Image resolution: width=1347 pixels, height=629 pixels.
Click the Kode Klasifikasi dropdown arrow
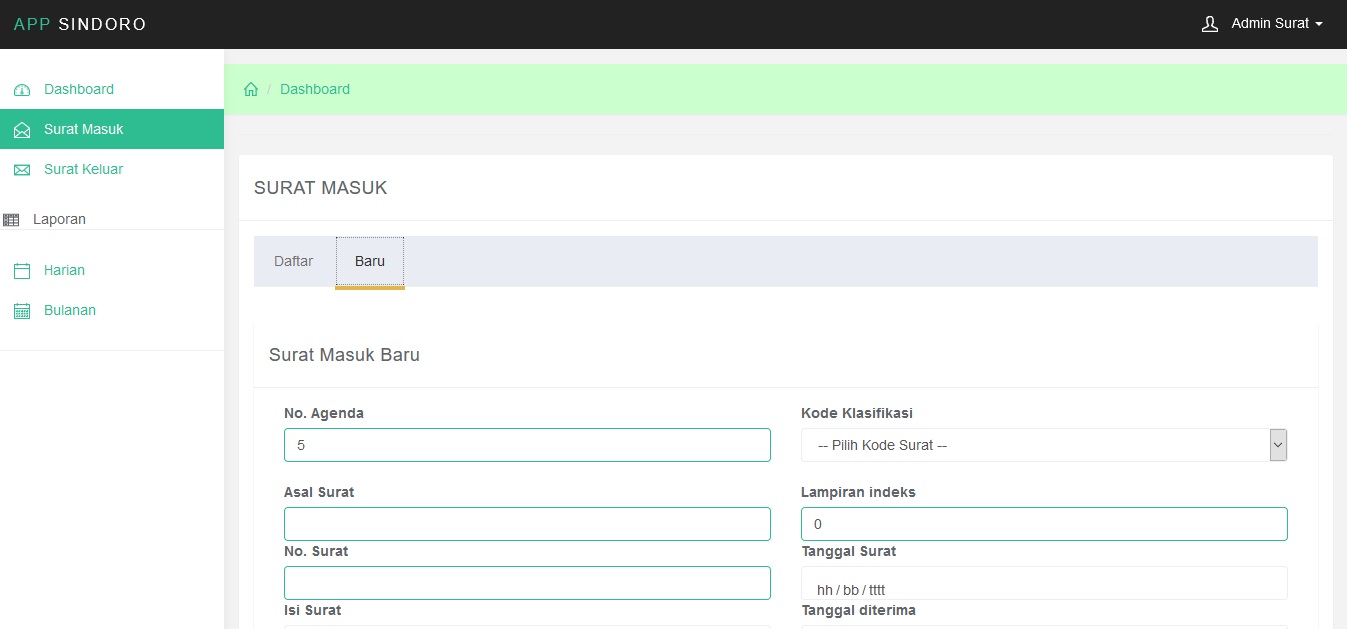pos(1277,445)
